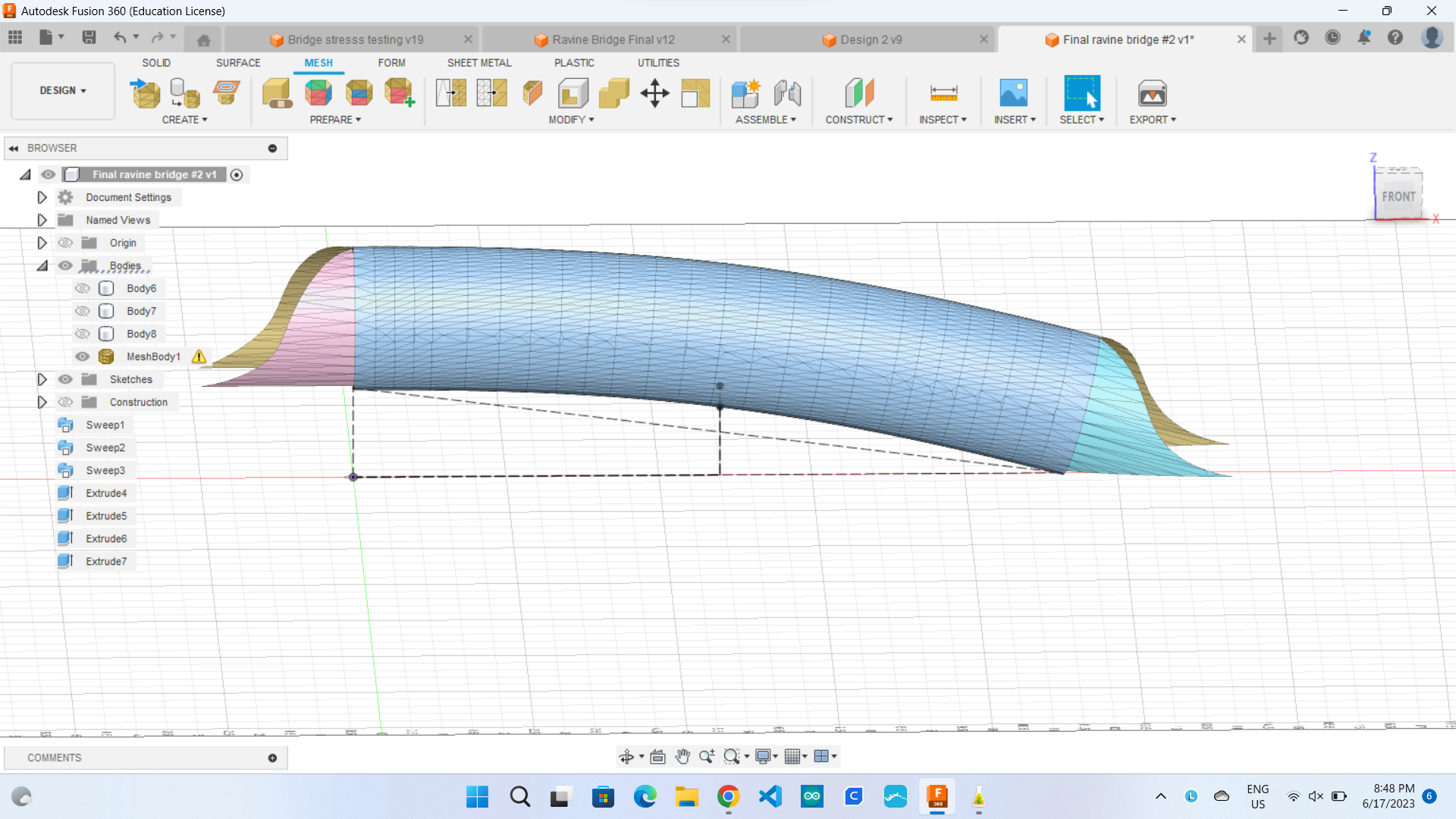Image resolution: width=1456 pixels, height=819 pixels.
Task: Open the Data Panel grid icon
Action: [15, 37]
